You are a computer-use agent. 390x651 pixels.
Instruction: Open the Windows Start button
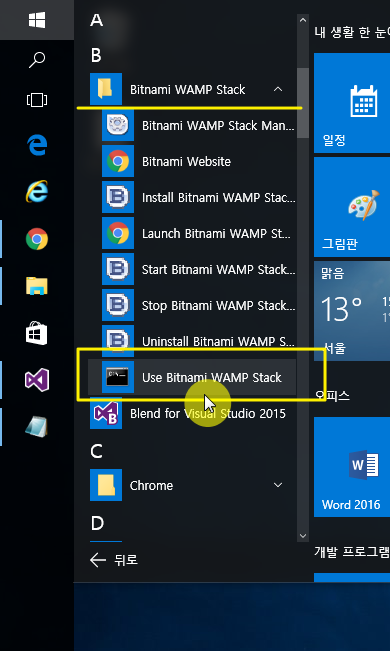[x=37, y=20]
